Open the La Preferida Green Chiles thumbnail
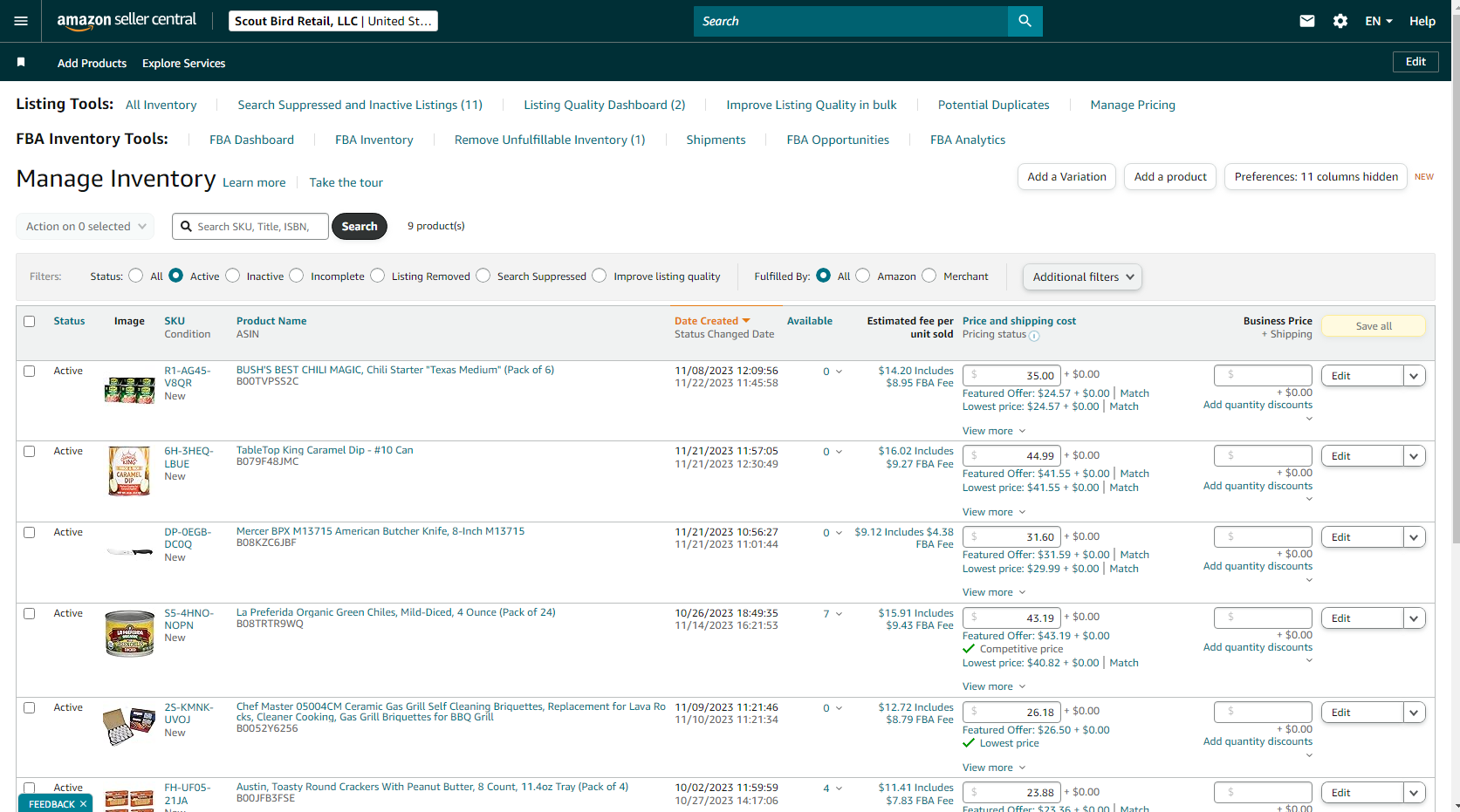This screenshot has height=812, width=1460. [129, 633]
